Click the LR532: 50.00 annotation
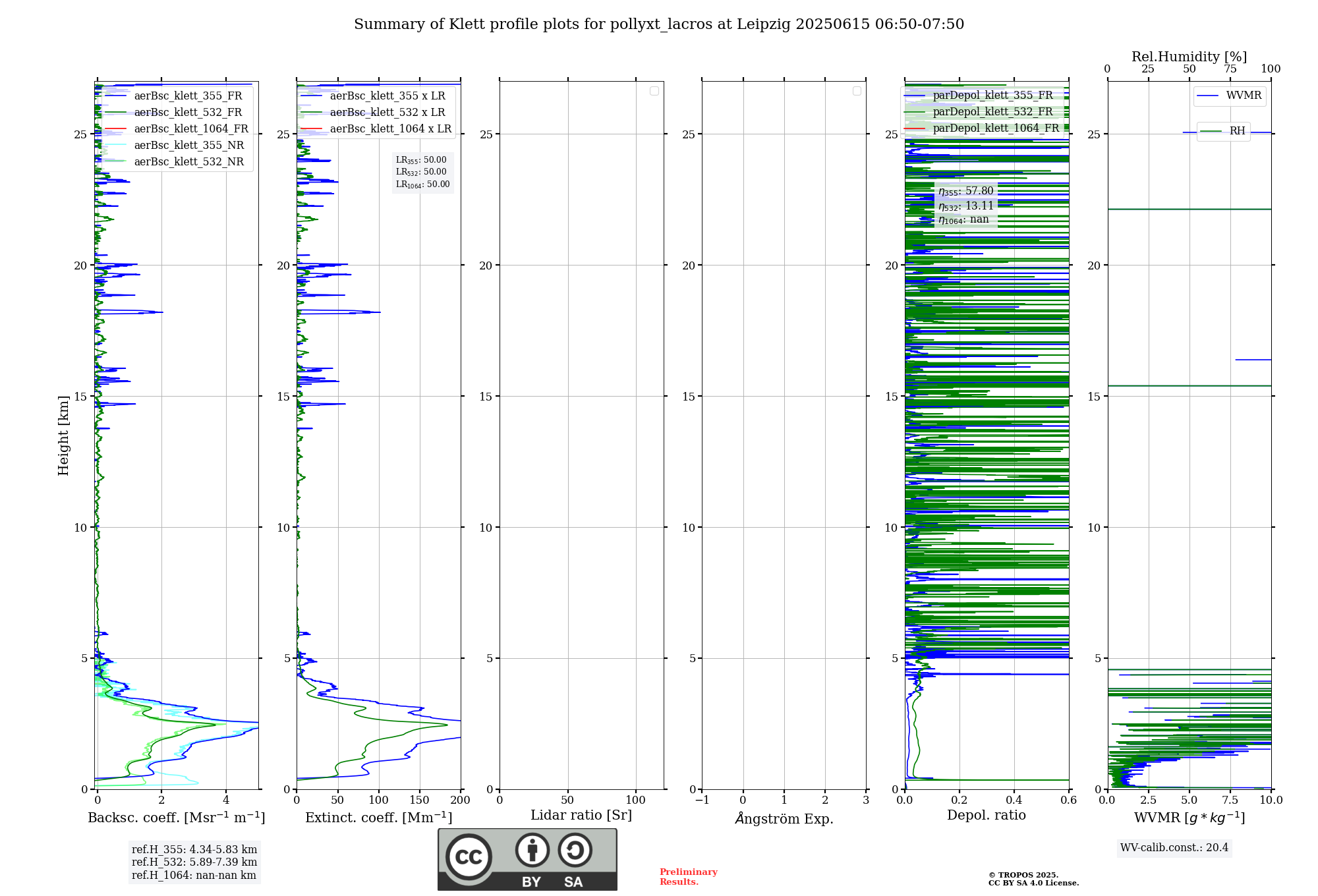The height and width of the screenshot is (896, 1318). 421,172
